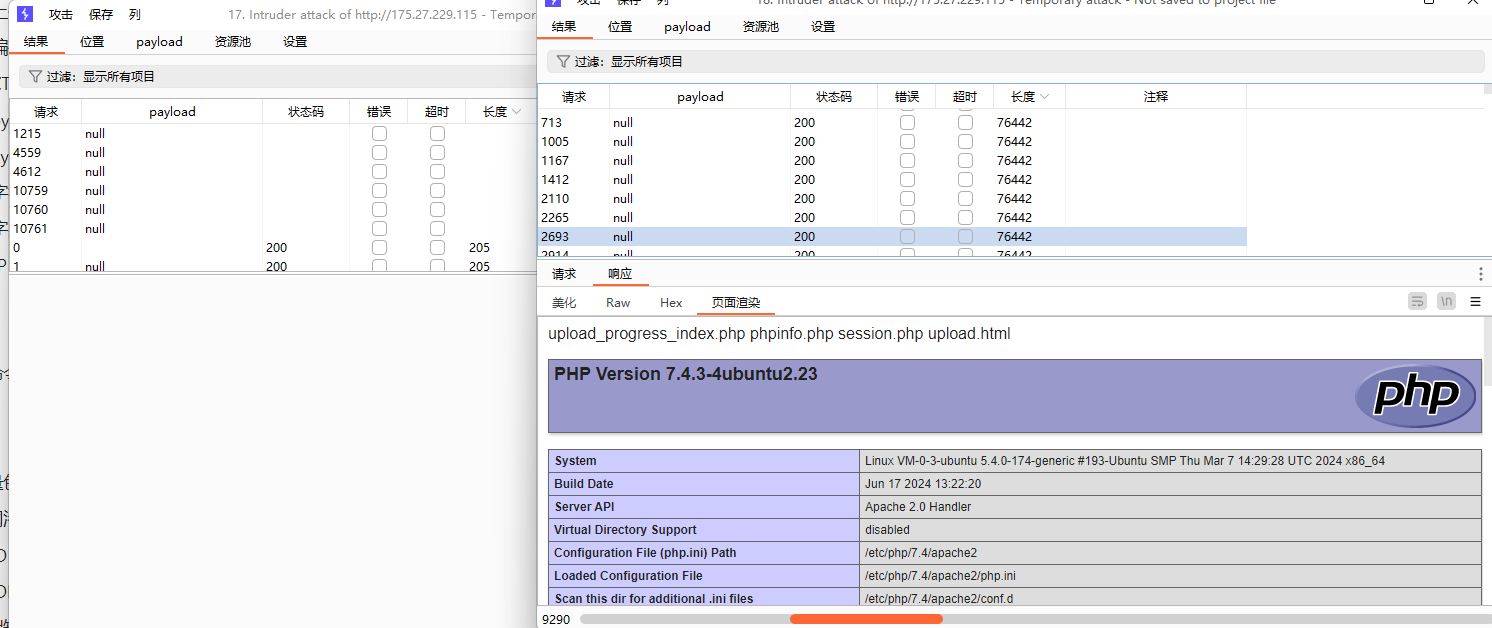Select request row 1412 in the right attack window
The height and width of the screenshot is (628, 1492).
tap(892, 179)
